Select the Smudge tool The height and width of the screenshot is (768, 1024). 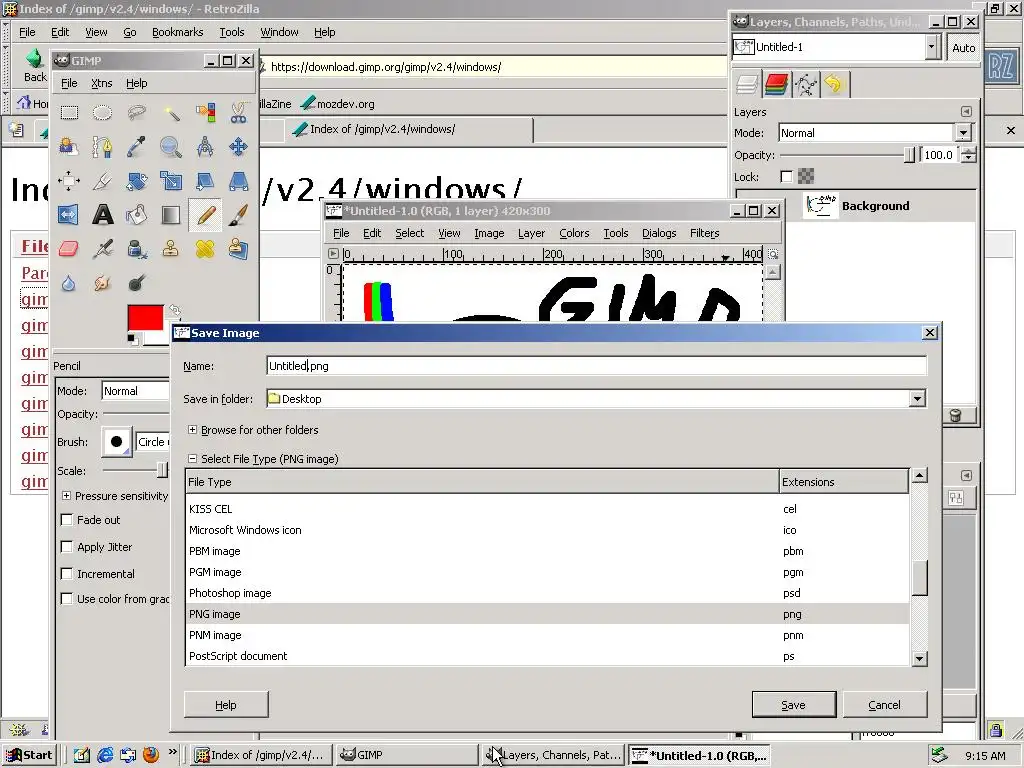click(x=103, y=283)
